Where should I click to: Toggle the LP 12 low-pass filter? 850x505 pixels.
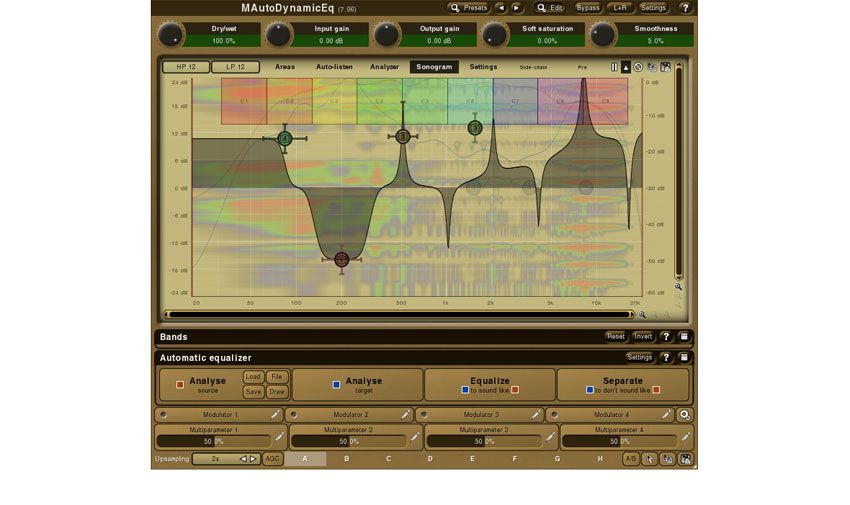coord(235,67)
